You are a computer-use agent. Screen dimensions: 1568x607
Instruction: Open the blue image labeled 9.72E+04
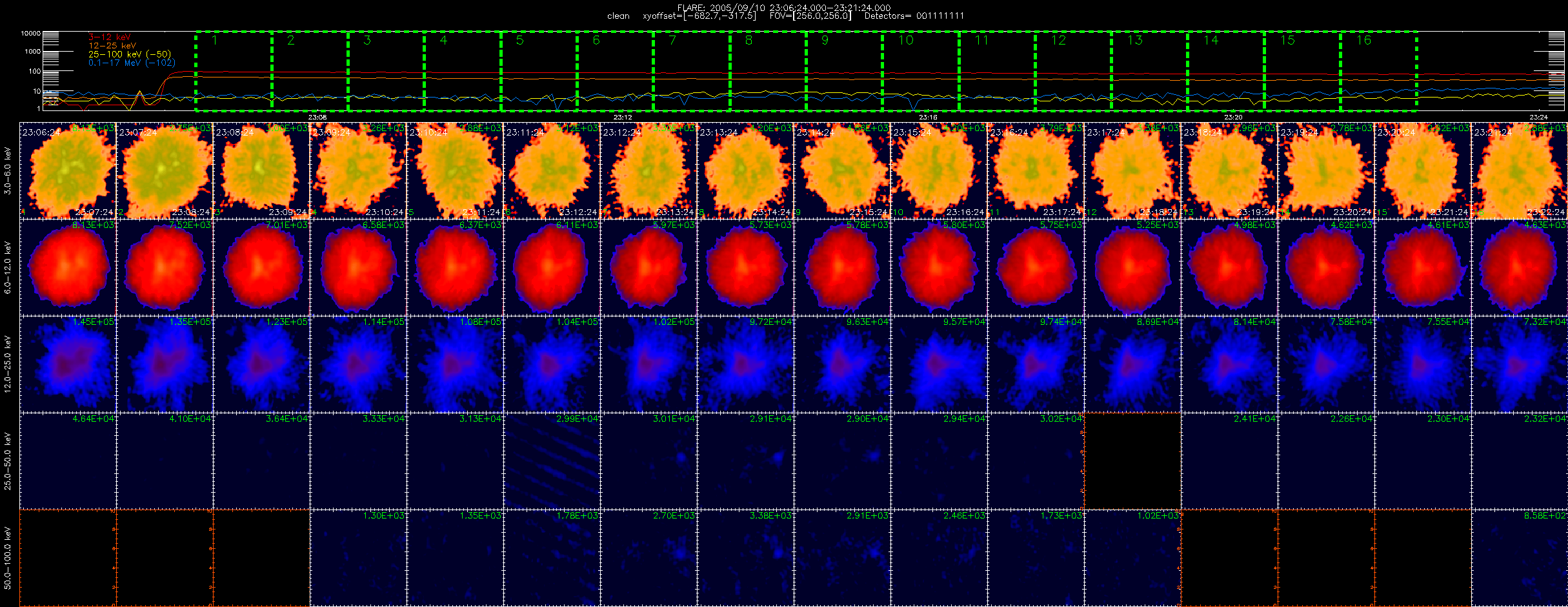(x=746, y=364)
